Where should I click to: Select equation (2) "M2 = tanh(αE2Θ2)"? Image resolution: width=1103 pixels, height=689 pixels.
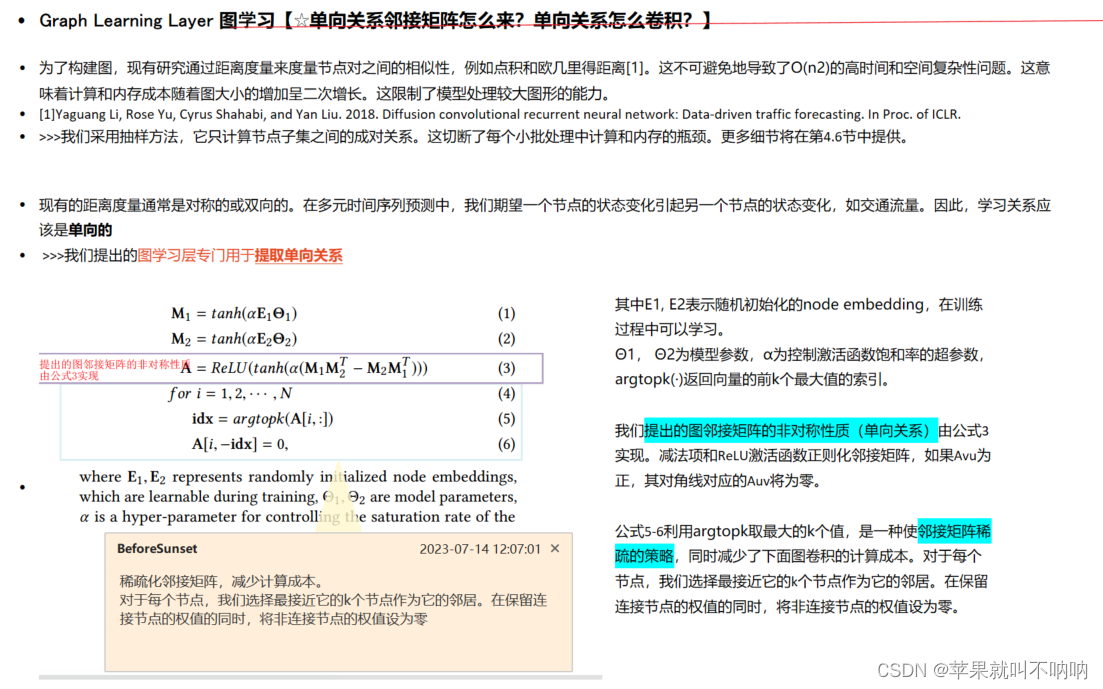point(234,339)
